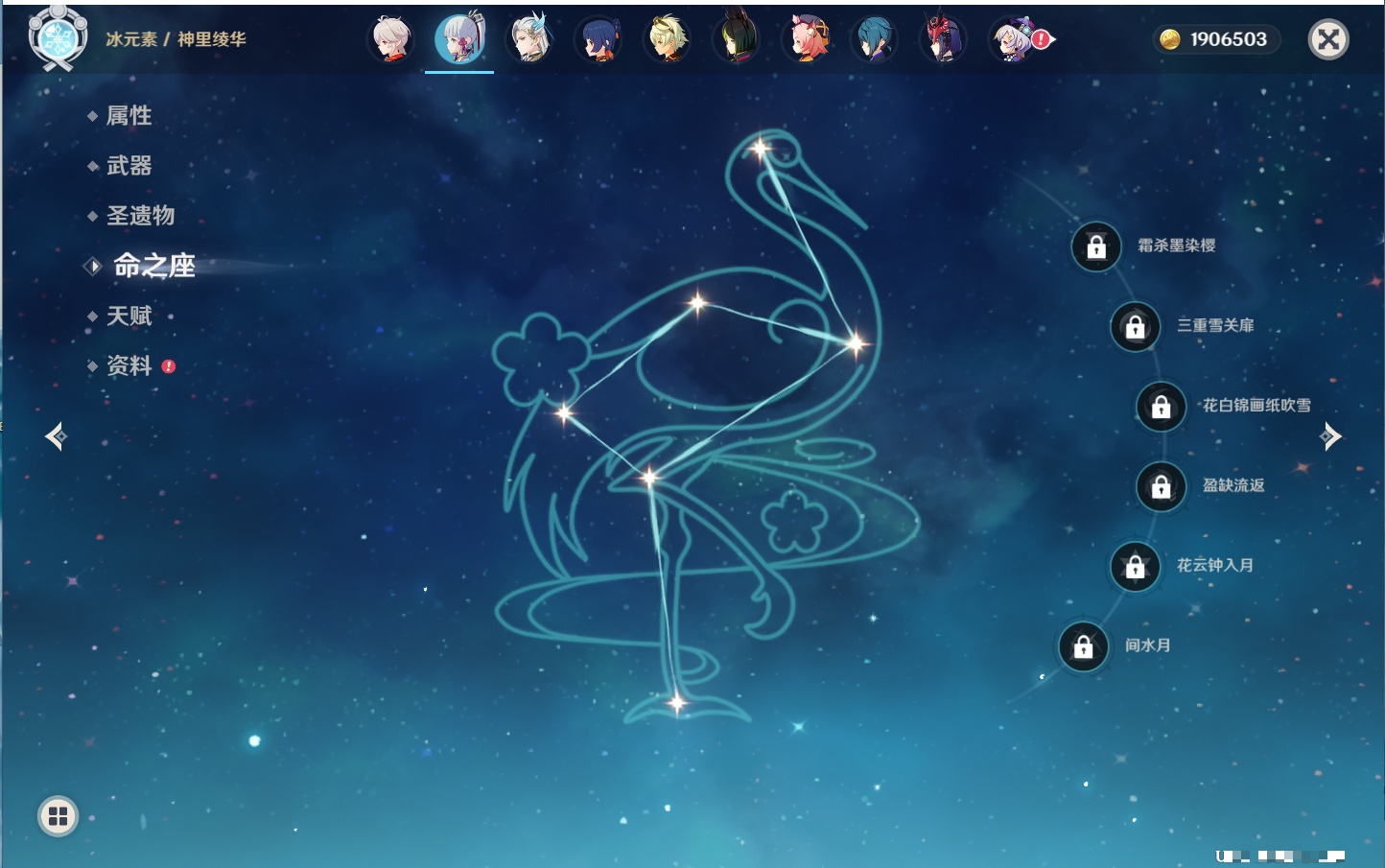
Task: Select the white-haired character with red collar portrait
Action: [x=391, y=40]
